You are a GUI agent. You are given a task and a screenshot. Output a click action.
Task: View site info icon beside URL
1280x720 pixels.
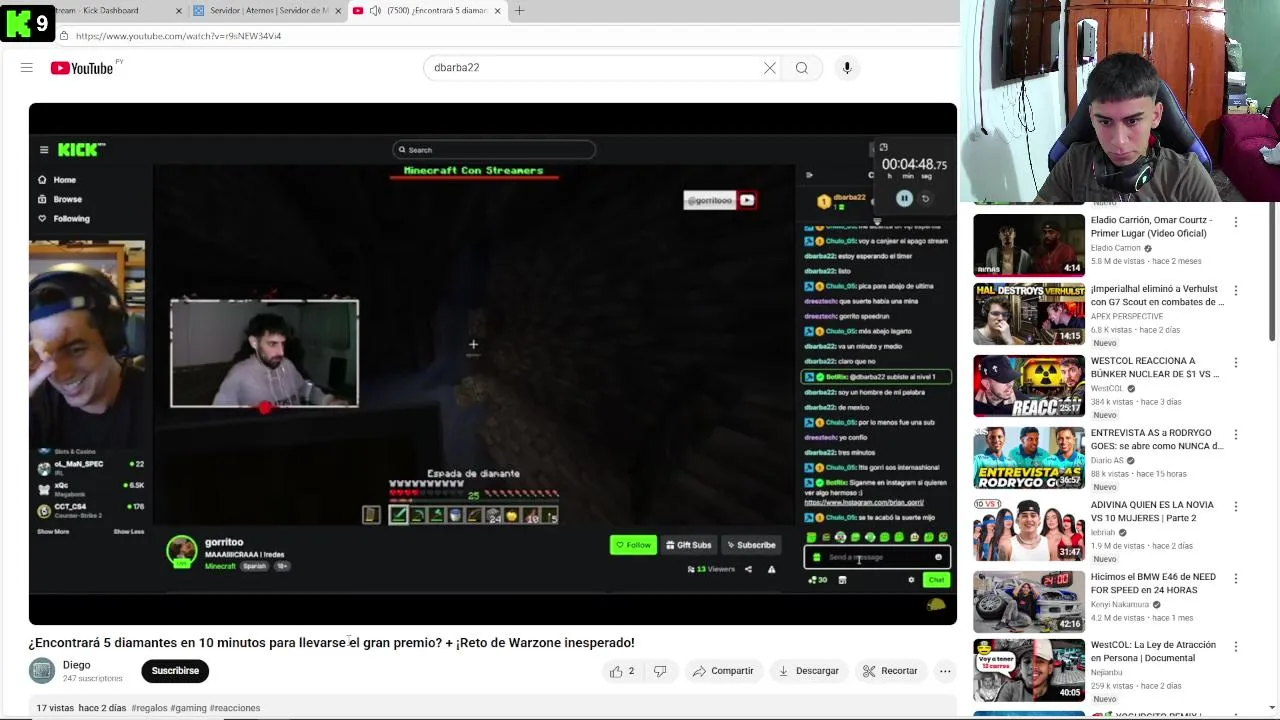[63, 36]
